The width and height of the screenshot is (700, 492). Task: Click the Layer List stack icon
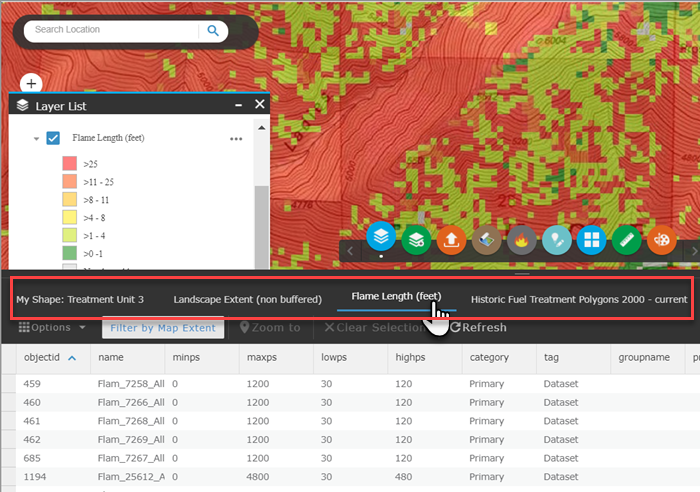pos(22,105)
